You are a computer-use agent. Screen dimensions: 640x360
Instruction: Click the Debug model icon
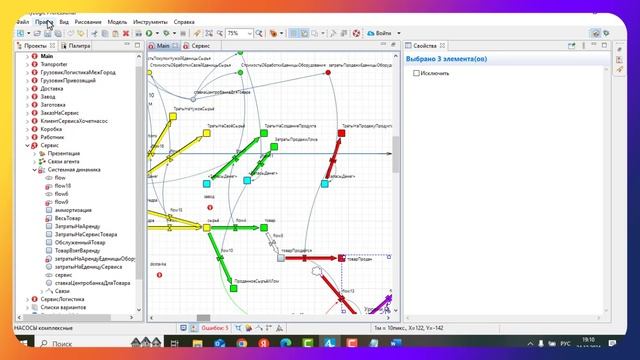click(167, 33)
